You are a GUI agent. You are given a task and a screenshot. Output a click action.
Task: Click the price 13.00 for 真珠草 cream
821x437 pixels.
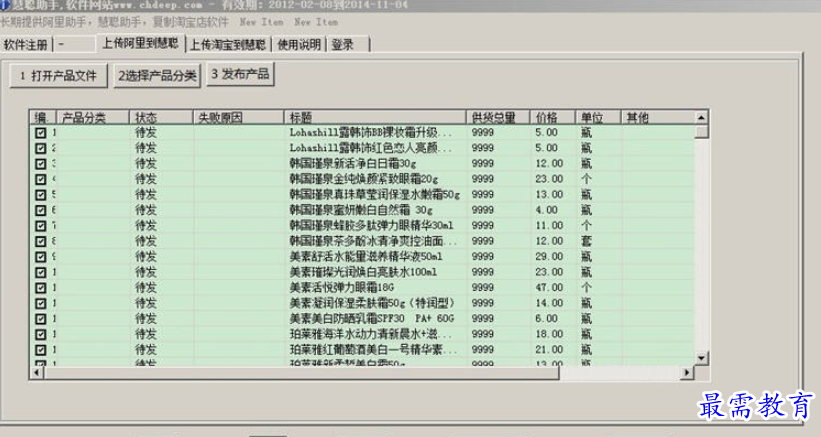(x=549, y=195)
